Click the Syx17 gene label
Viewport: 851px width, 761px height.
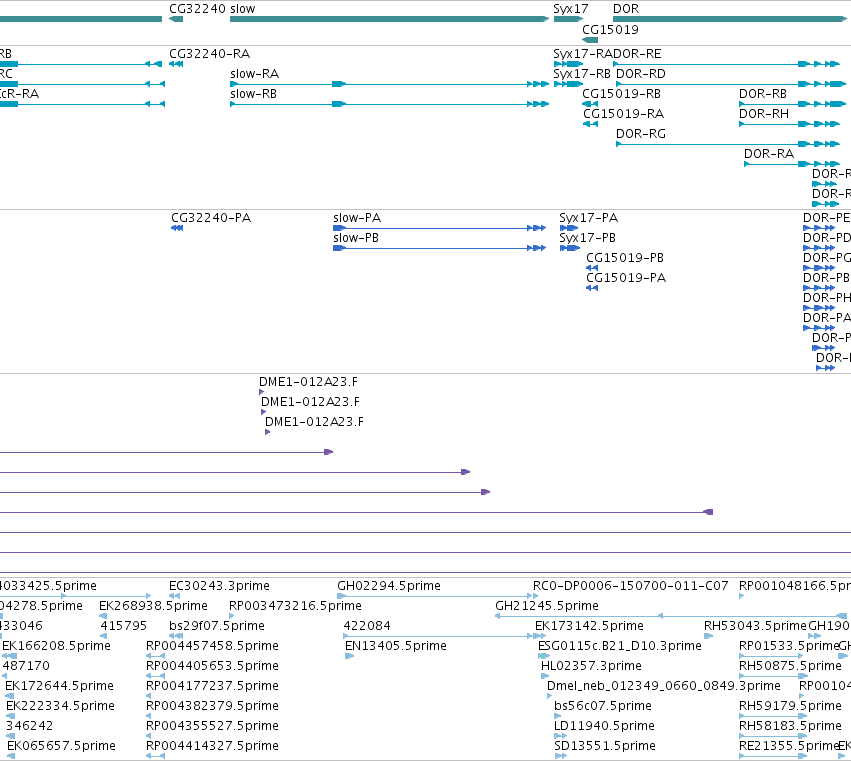(x=570, y=9)
